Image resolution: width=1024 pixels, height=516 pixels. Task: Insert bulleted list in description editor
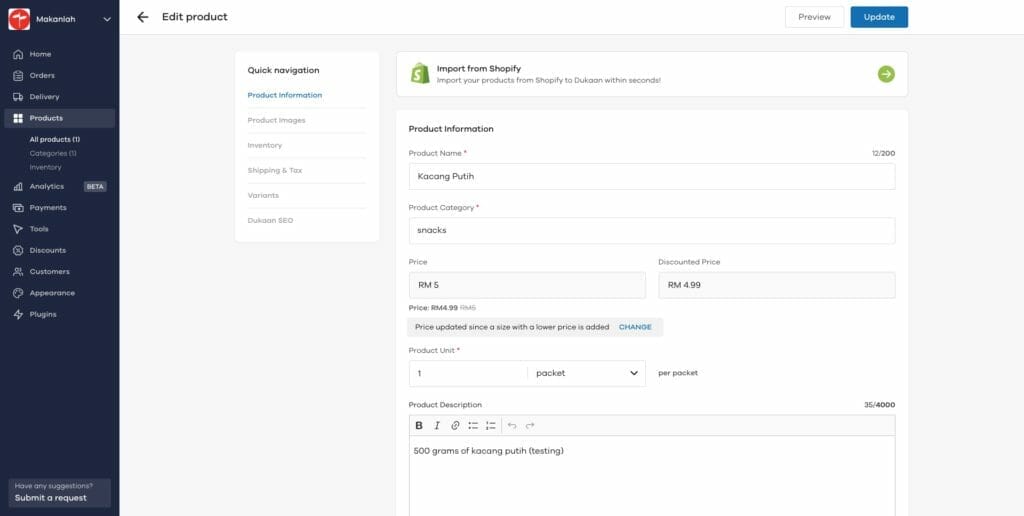click(x=473, y=426)
